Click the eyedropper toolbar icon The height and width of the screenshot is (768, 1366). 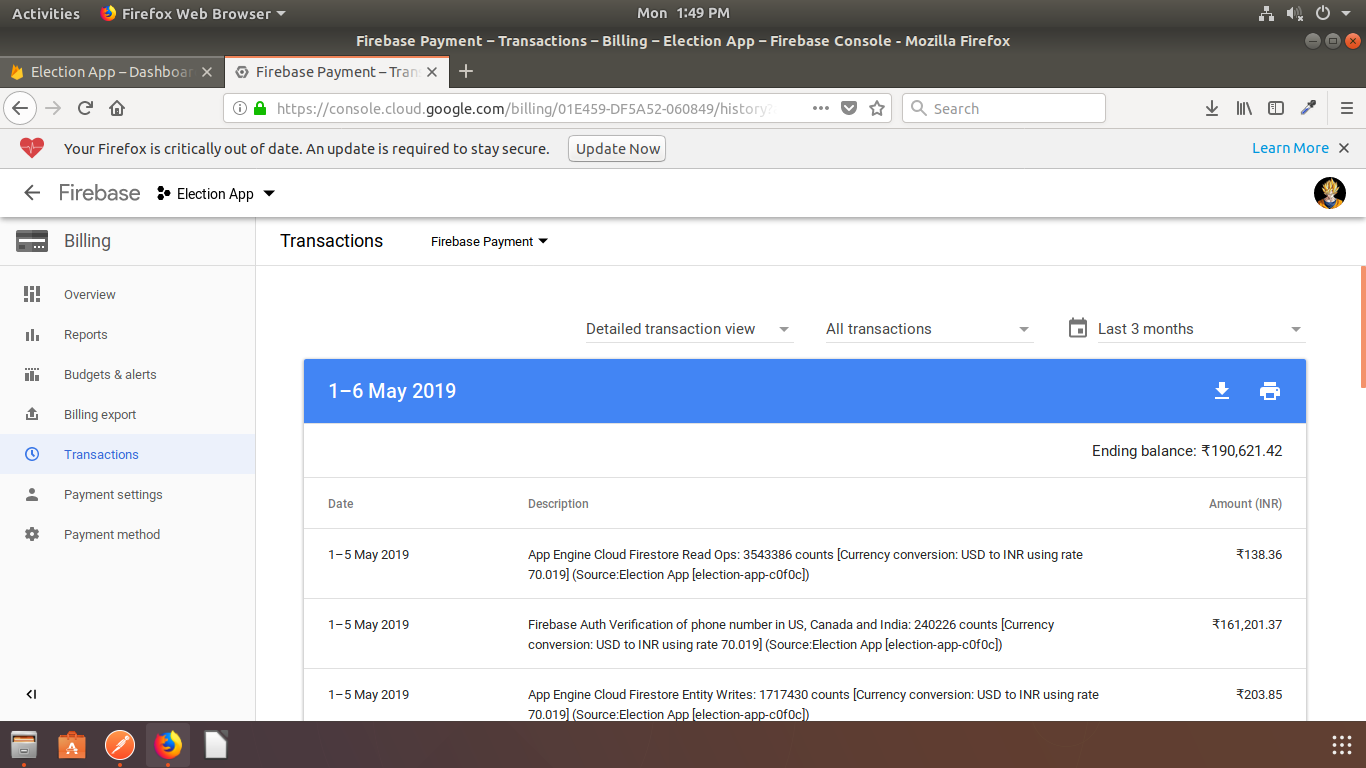point(1308,108)
